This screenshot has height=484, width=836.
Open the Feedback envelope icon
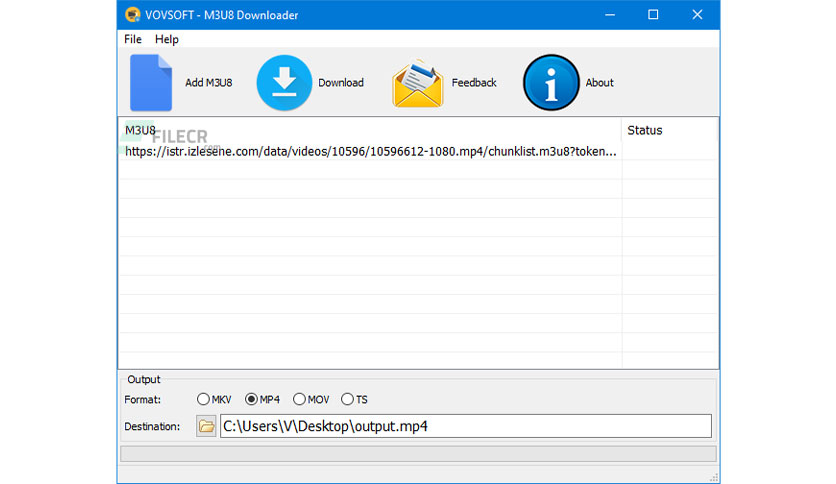(x=417, y=83)
